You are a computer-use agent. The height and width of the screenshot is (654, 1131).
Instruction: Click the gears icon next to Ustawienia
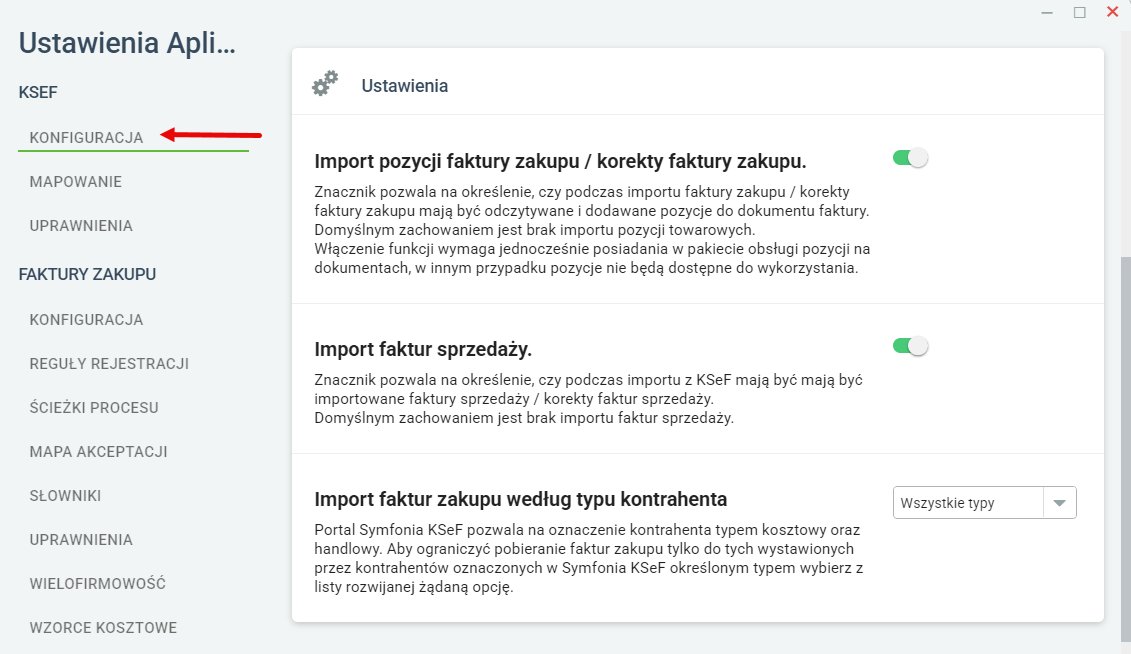point(325,84)
